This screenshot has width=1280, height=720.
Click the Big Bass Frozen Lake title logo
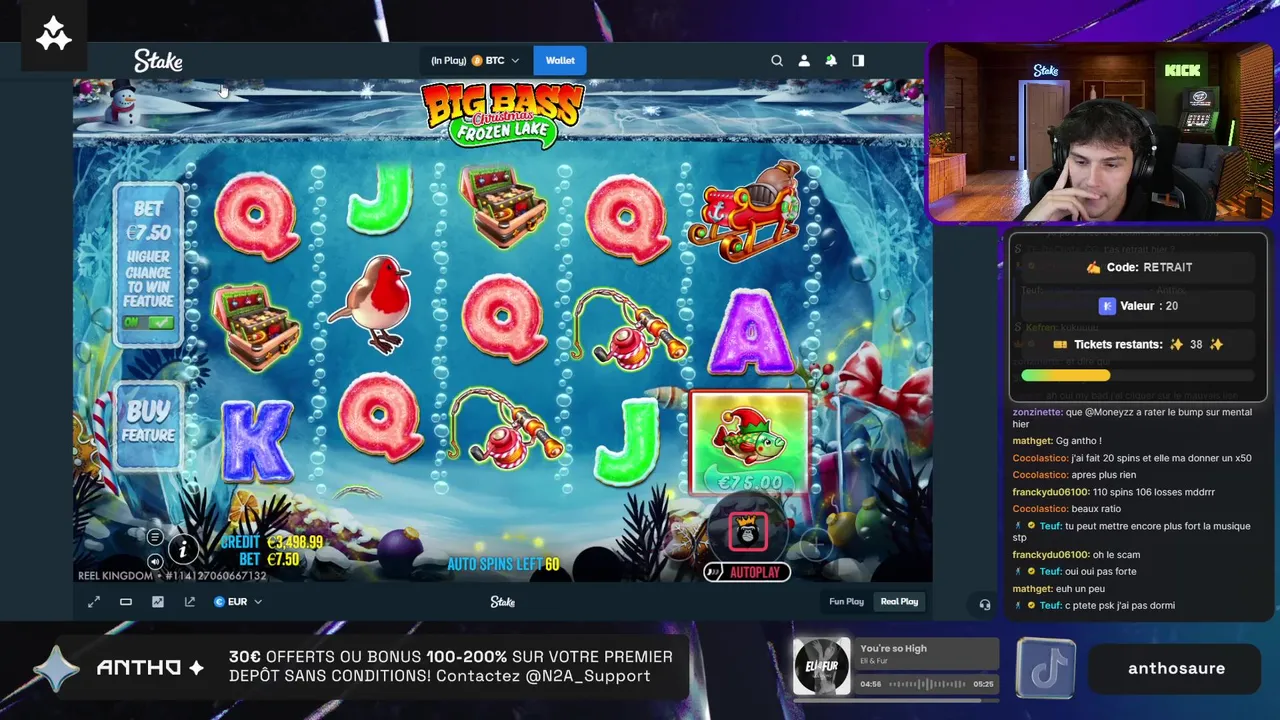[502, 113]
